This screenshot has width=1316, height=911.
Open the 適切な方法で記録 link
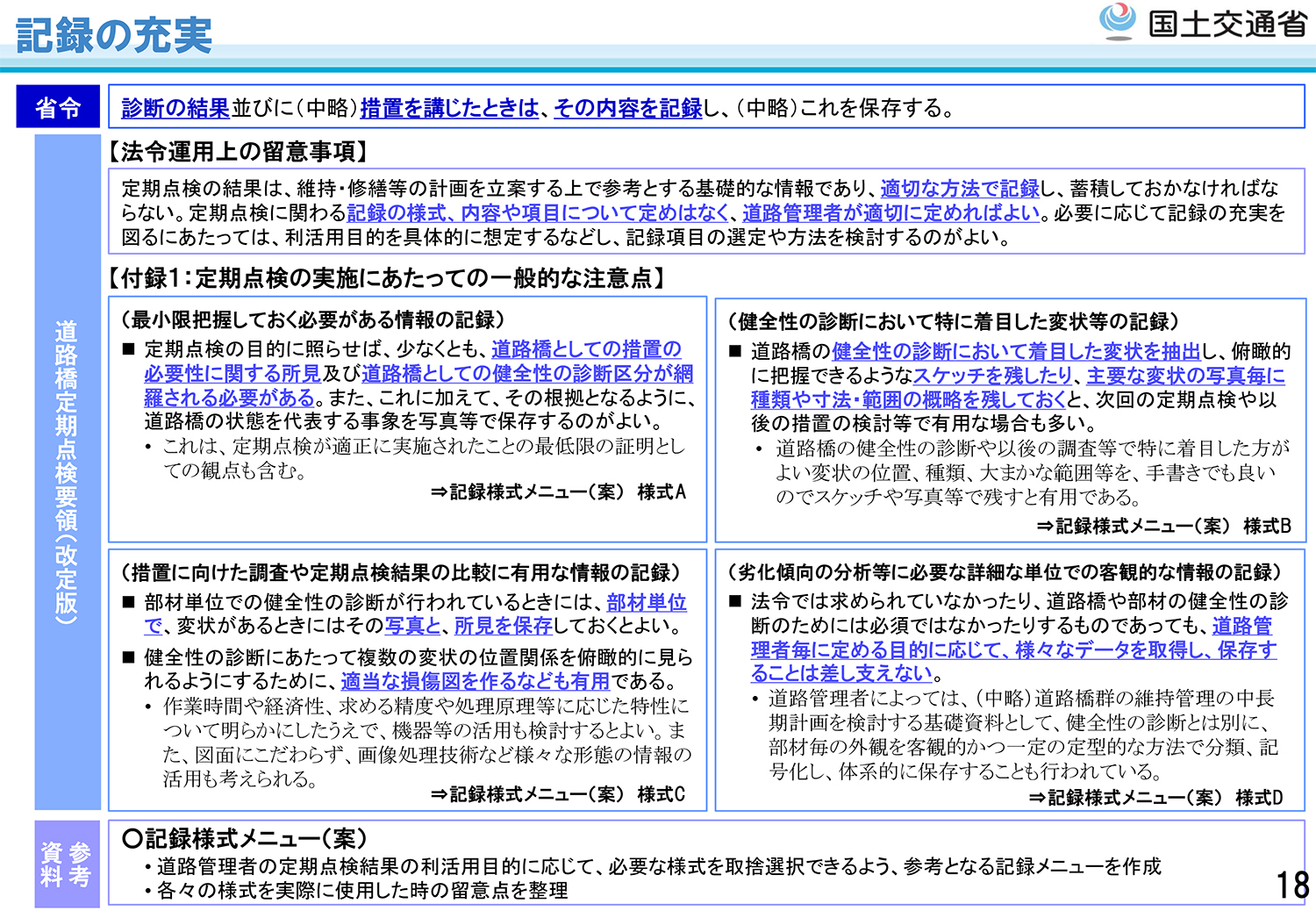click(960, 188)
